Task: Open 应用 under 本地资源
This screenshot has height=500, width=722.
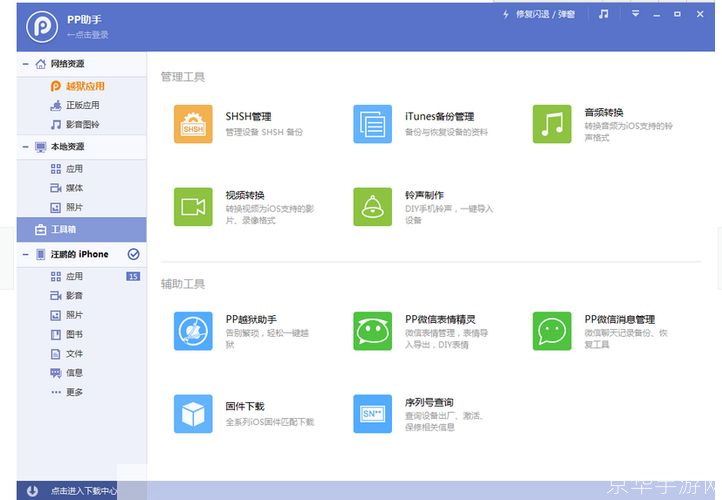Action: point(82,169)
